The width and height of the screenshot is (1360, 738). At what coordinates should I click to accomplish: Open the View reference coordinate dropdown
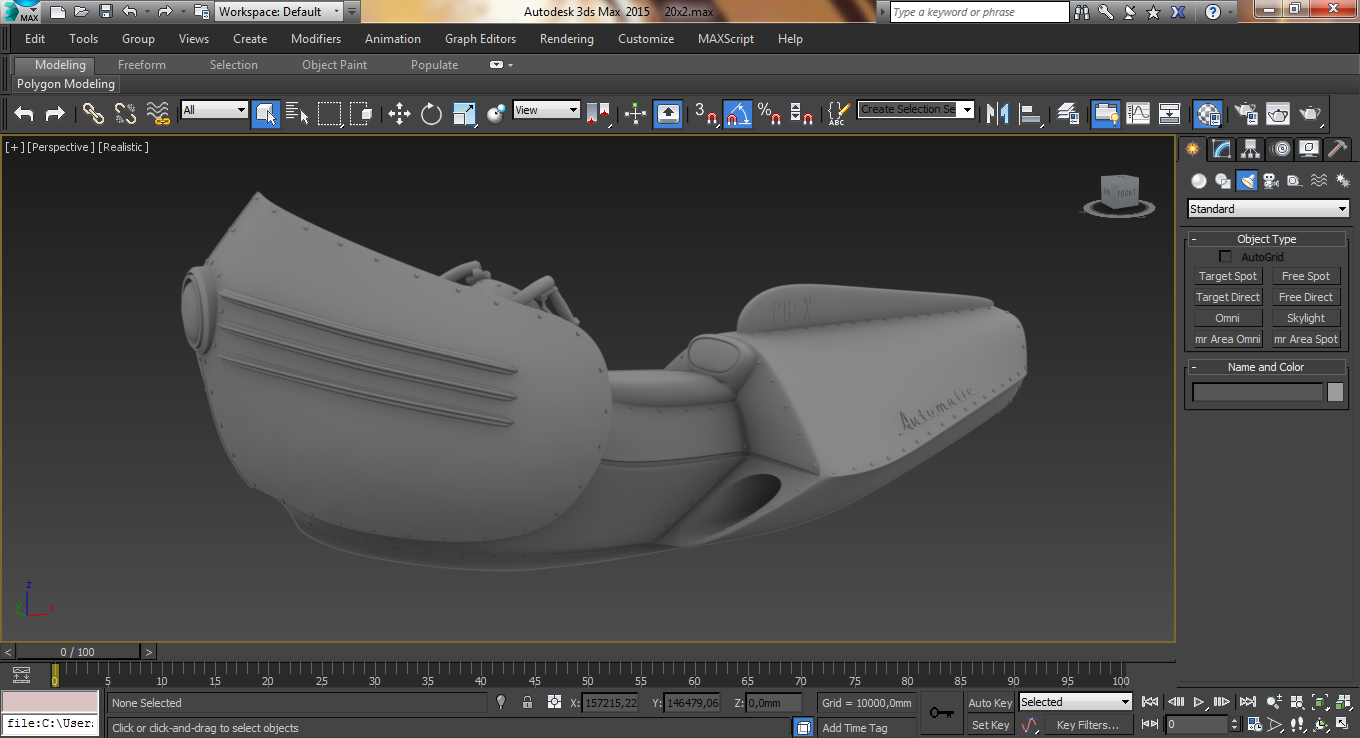click(546, 110)
